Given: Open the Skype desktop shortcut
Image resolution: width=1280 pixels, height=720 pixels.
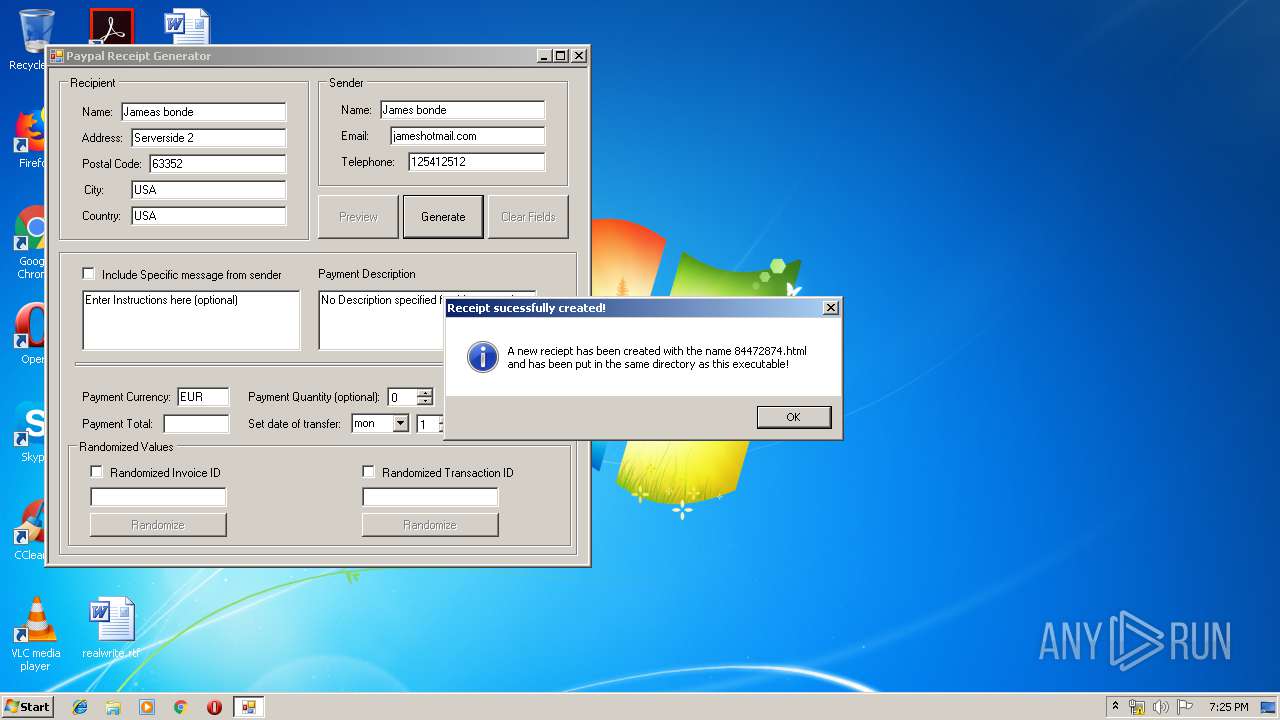Looking at the screenshot, I should point(30,431).
